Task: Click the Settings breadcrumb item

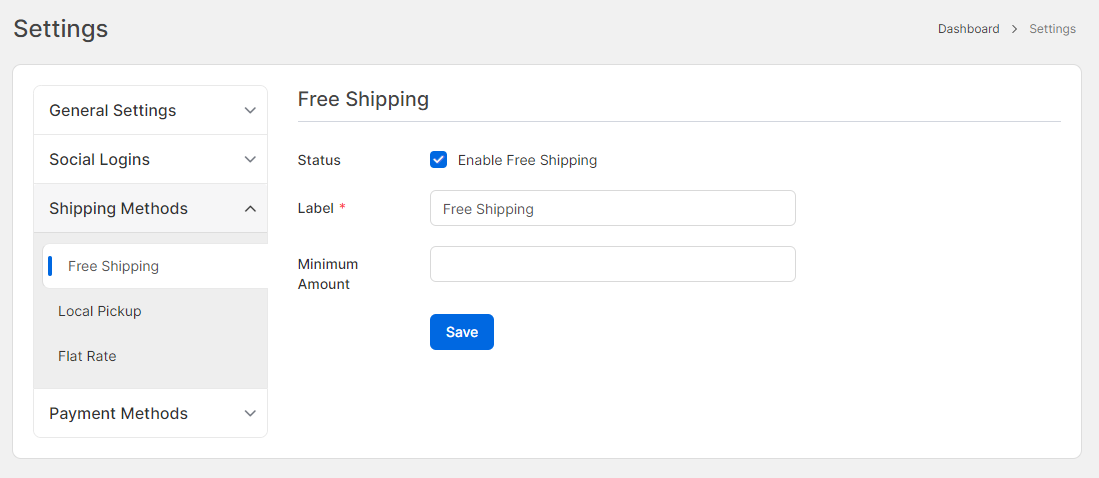Action: [1052, 29]
